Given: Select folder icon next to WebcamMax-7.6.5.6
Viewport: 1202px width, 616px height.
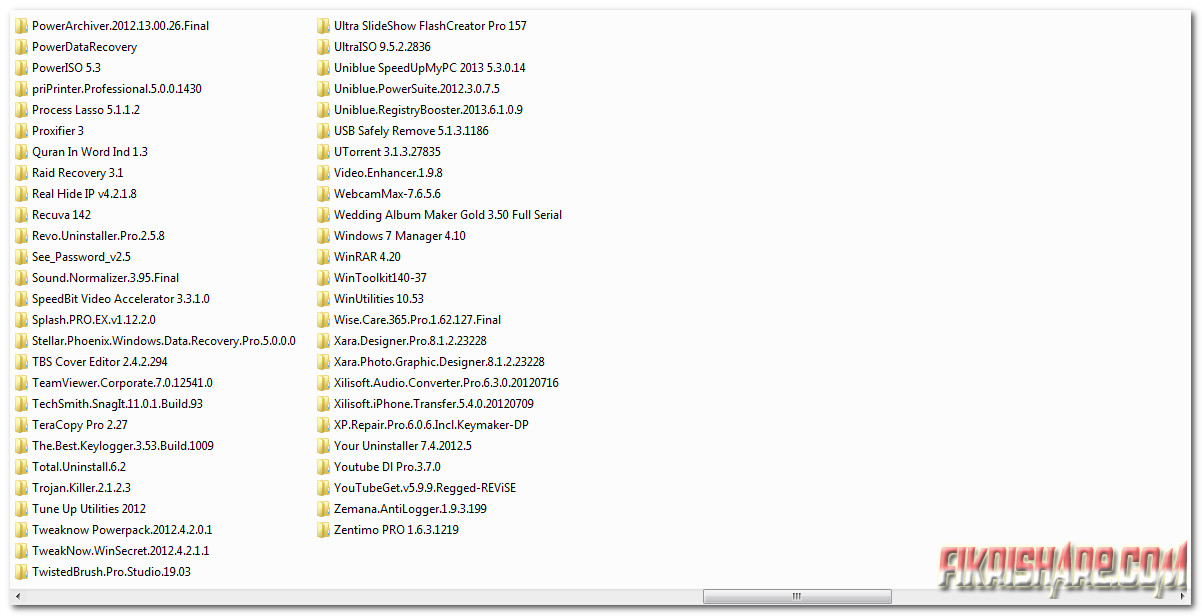Looking at the screenshot, I should click(x=324, y=194).
